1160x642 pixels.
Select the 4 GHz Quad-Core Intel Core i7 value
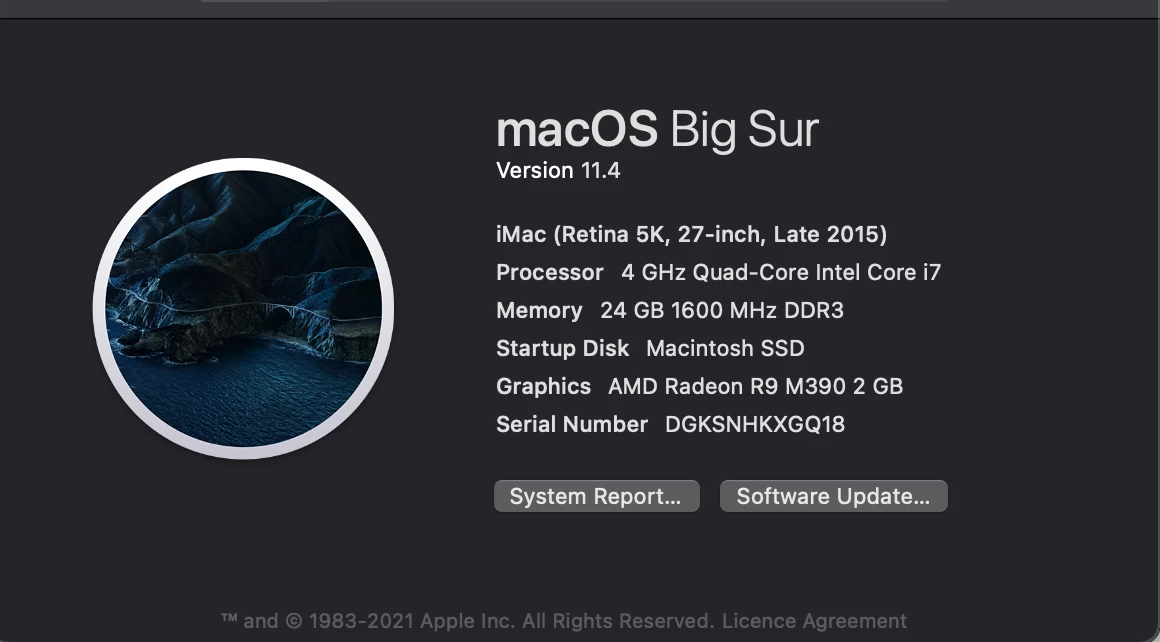click(781, 272)
